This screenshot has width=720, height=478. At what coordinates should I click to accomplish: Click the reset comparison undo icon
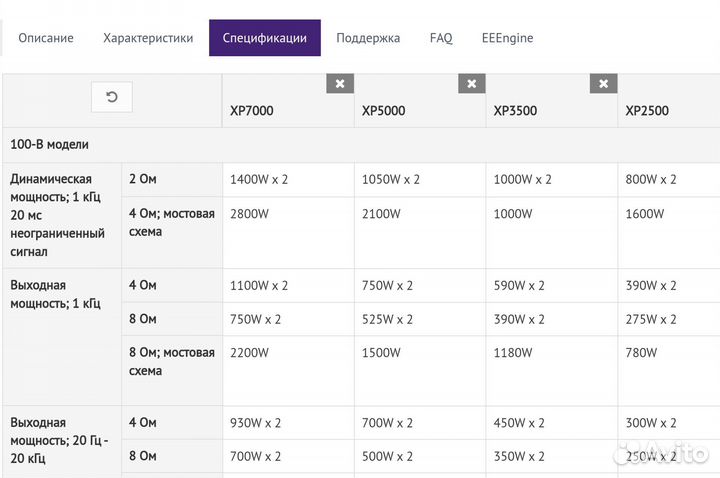click(111, 97)
